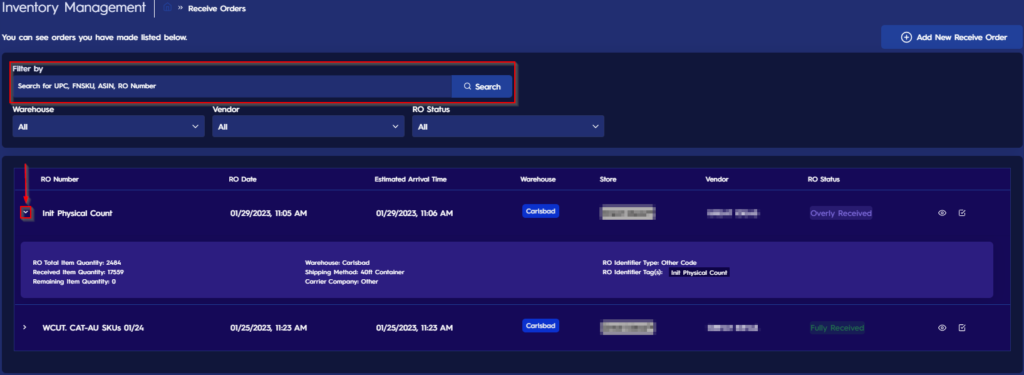
Task: Open the Warehouse filter dropdown
Action: [108, 127]
